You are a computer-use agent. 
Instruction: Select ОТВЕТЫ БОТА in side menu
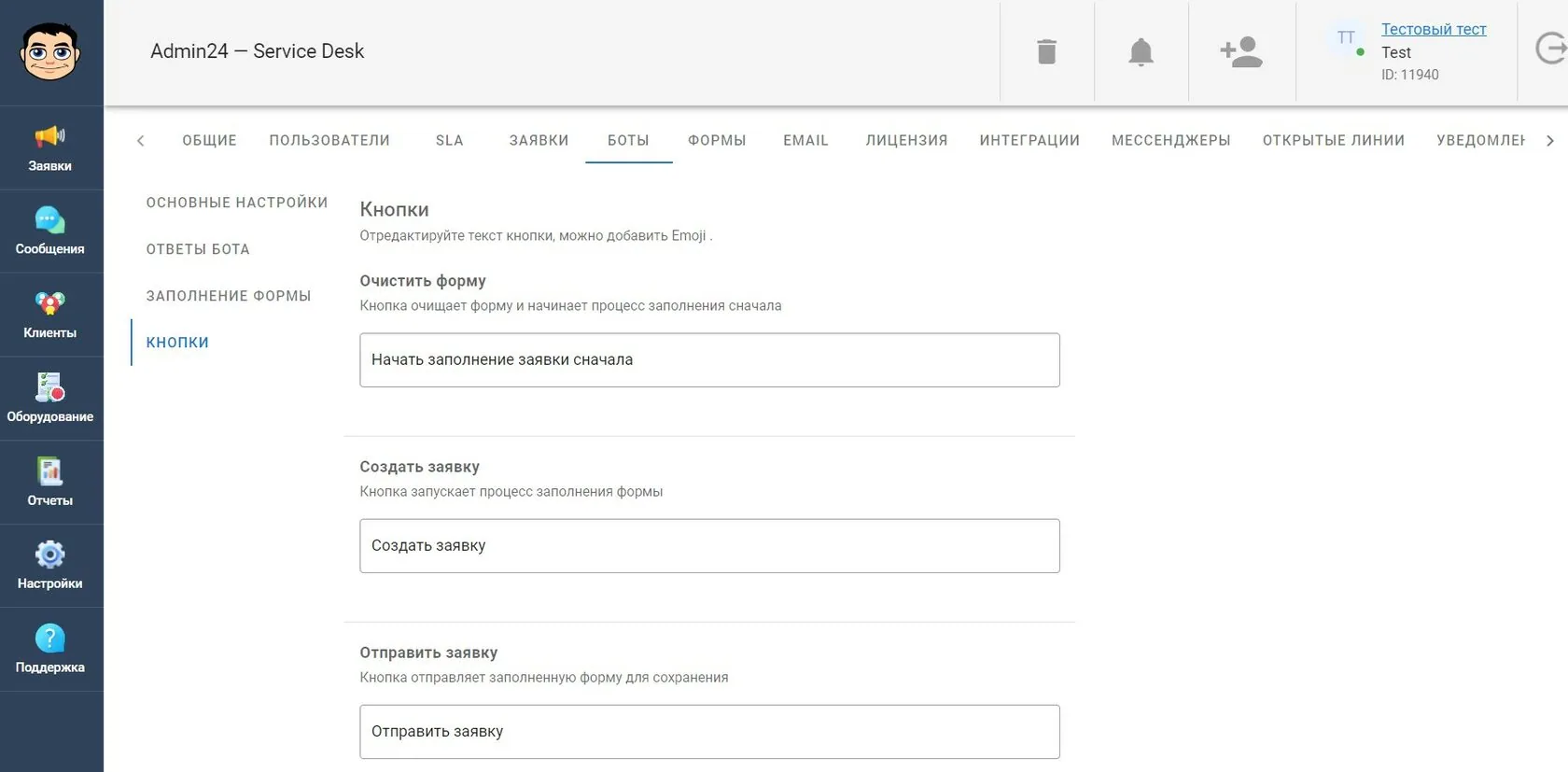click(198, 249)
